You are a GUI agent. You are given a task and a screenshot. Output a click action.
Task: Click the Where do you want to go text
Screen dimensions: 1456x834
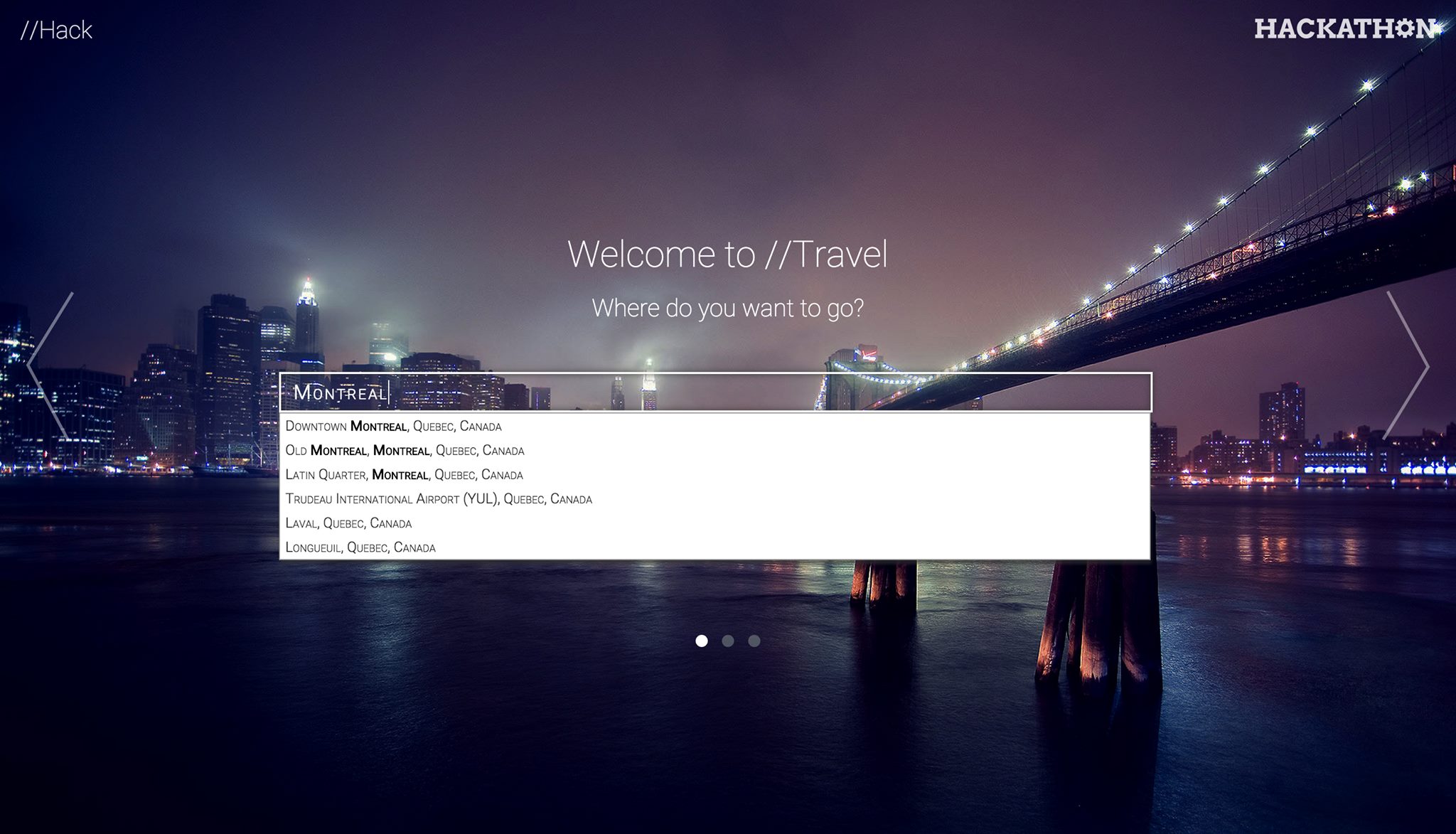[x=727, y=309]
